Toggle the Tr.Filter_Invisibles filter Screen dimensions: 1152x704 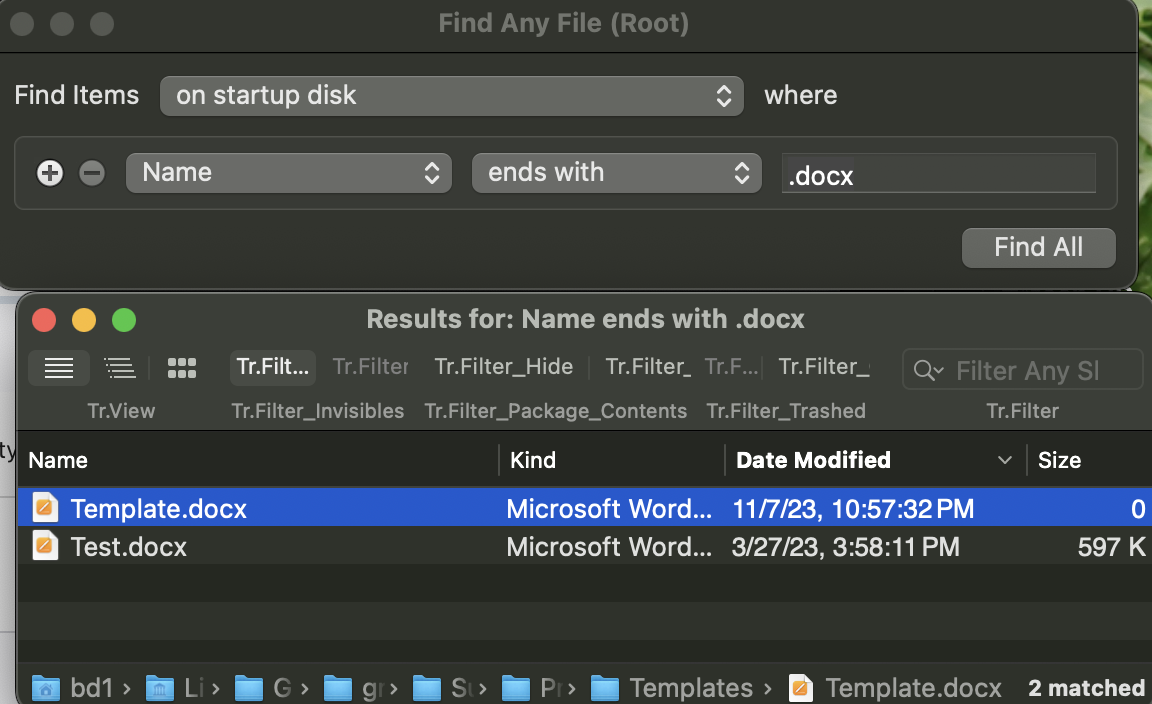coord(272,367)
